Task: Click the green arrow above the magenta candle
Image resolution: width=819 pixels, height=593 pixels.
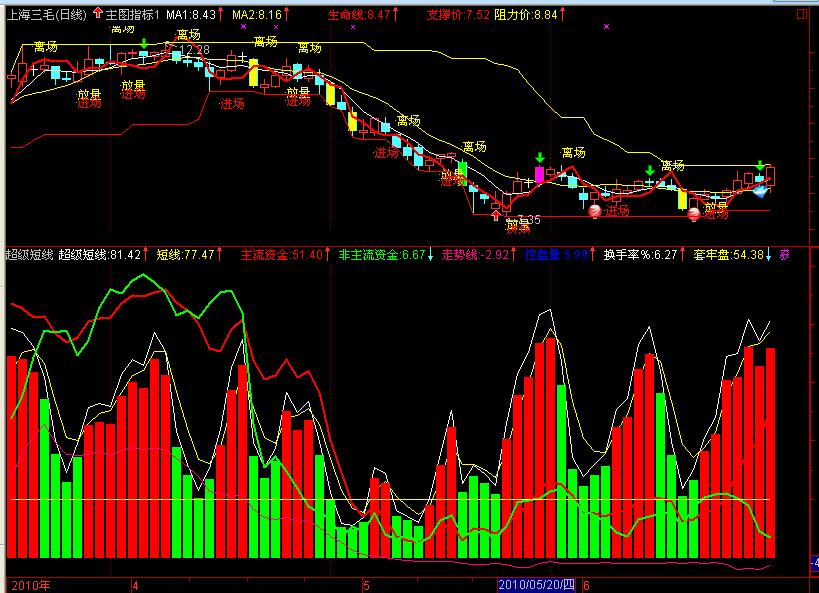Action: (x=540, y=157)
